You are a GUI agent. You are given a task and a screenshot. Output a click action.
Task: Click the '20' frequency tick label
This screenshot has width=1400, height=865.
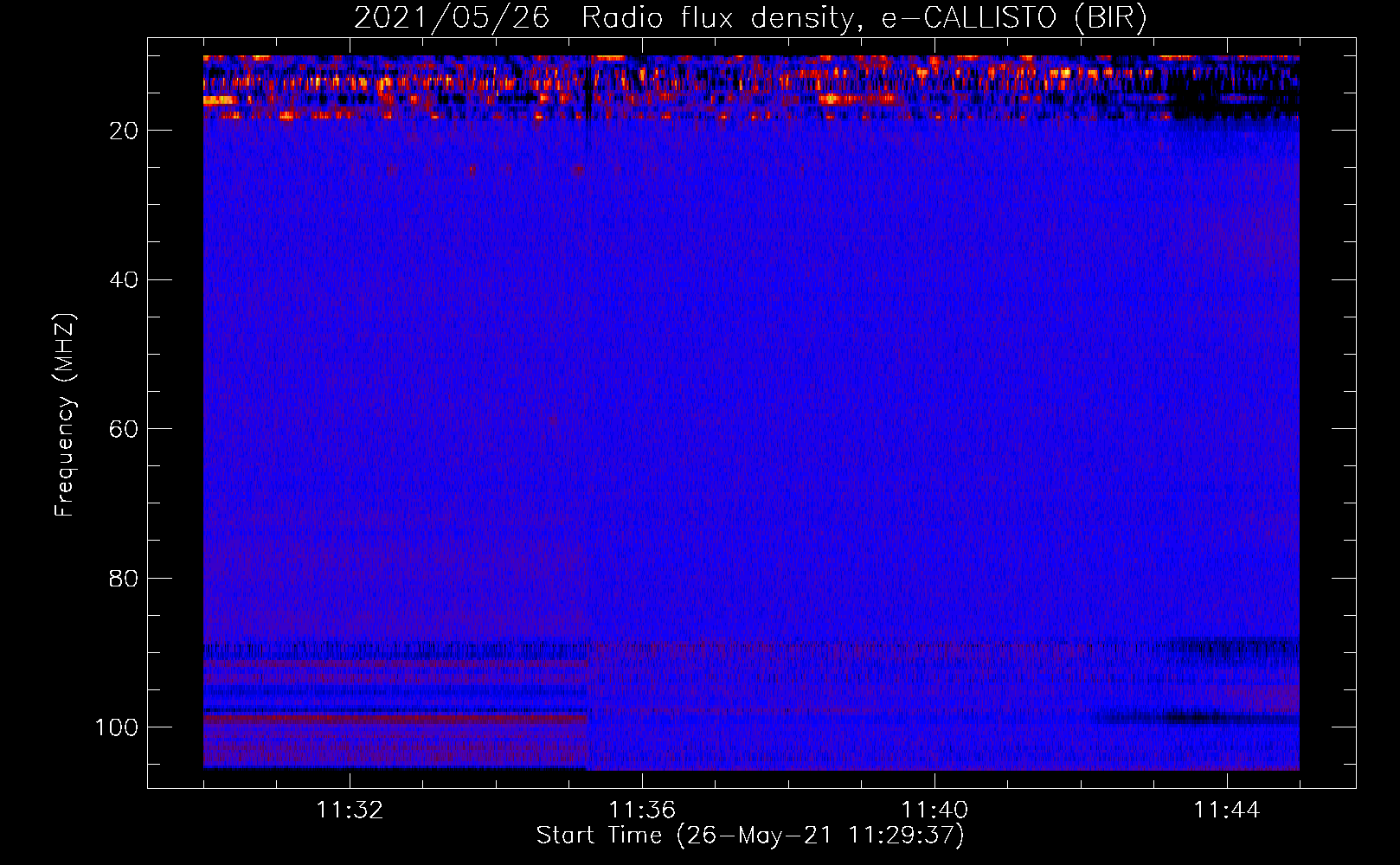pyautogui.click(x=124, y=131)
